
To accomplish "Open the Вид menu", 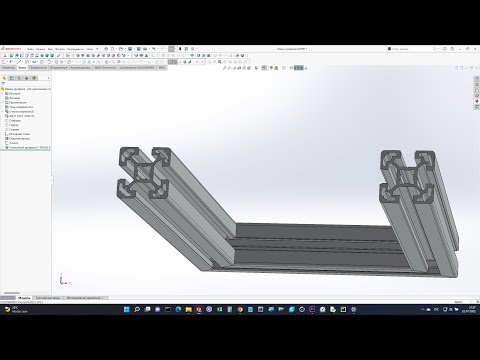I will coord(50,49).
